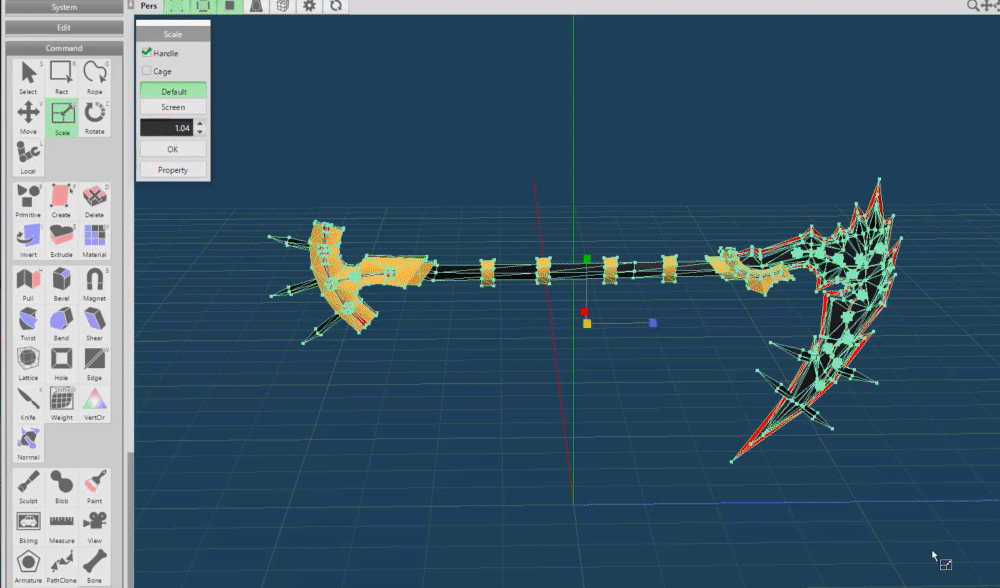Toggle the perspective grid icon in header
This screenshot has height=588, width=1000.
point(256,6)
